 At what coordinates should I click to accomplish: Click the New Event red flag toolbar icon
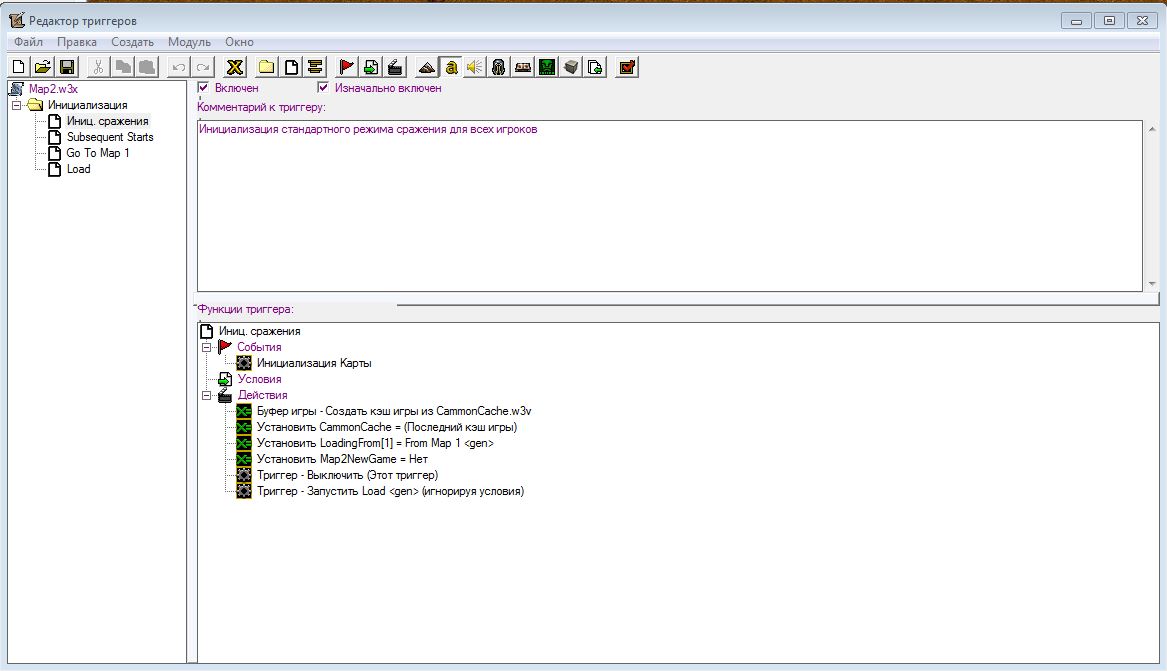pyautogui.click(x=347, y=68)
